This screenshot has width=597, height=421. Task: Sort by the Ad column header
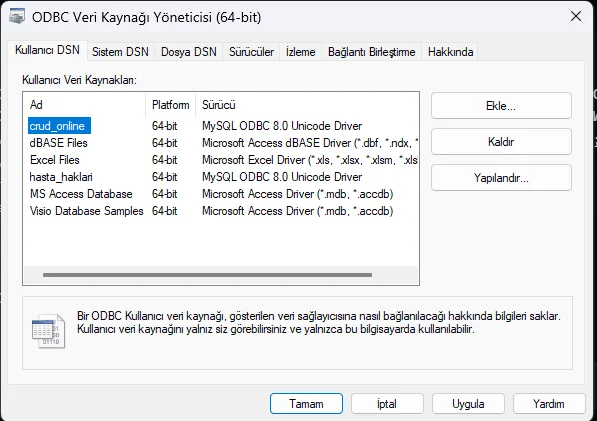[x=85, y=105]
